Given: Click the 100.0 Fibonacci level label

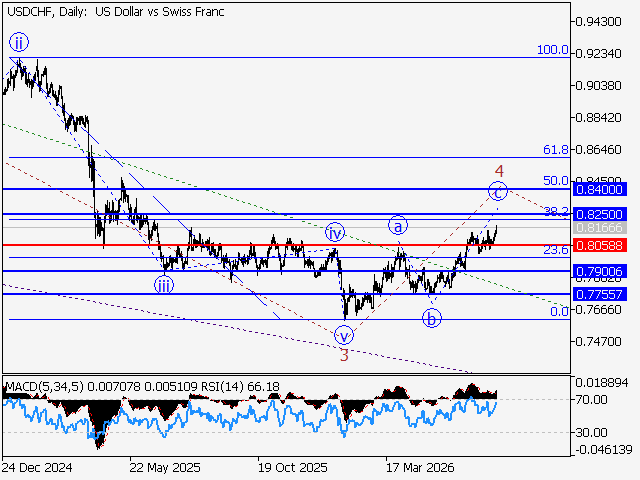Looking at the screenshot, I should point(553,50).
